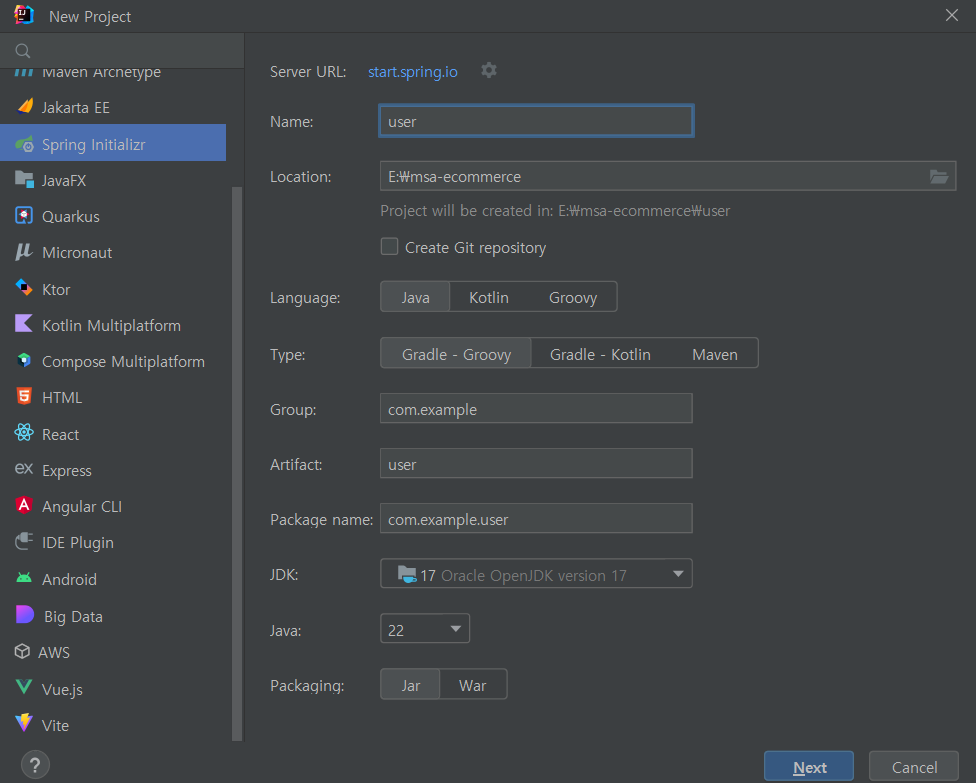Select Spring Initializr generator entry

[x=113, y=143]
